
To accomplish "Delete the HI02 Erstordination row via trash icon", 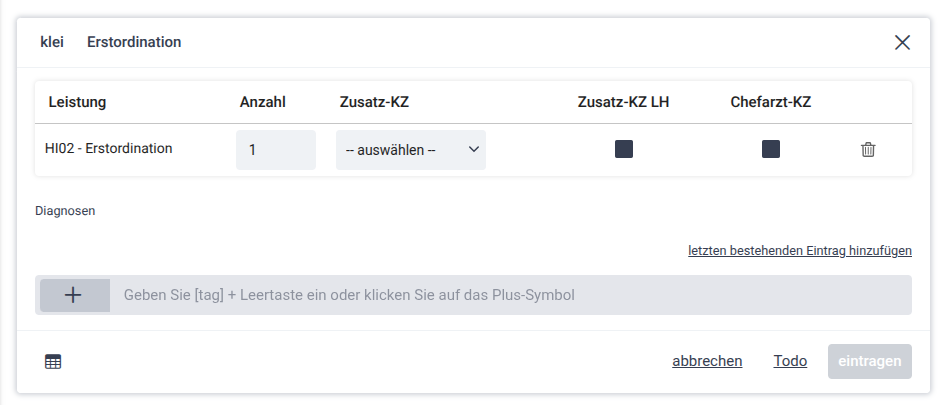I will point(868,150).
